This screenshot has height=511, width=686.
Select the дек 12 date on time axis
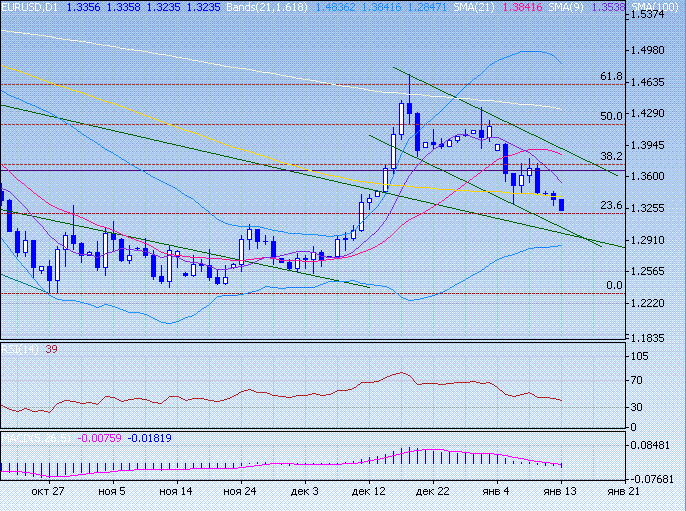click(368, 492)
